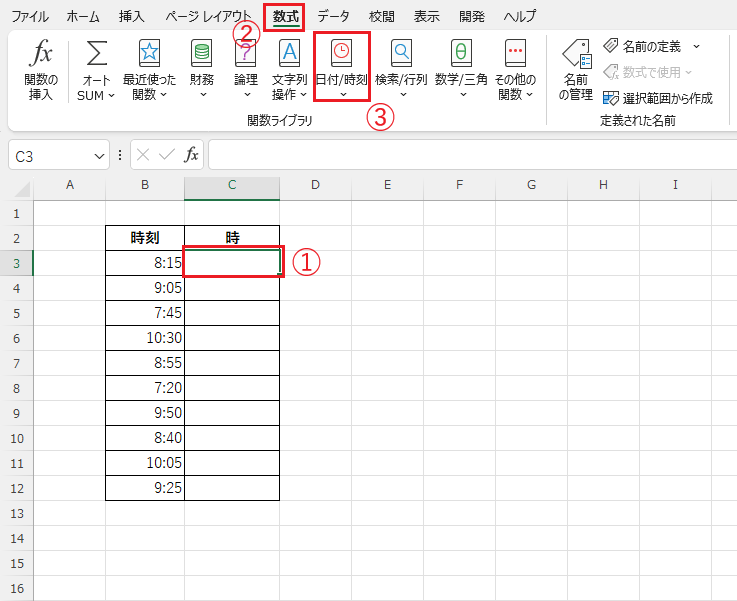Click the cancel X in formula bar
737x601 pixels.
point(143,155)
